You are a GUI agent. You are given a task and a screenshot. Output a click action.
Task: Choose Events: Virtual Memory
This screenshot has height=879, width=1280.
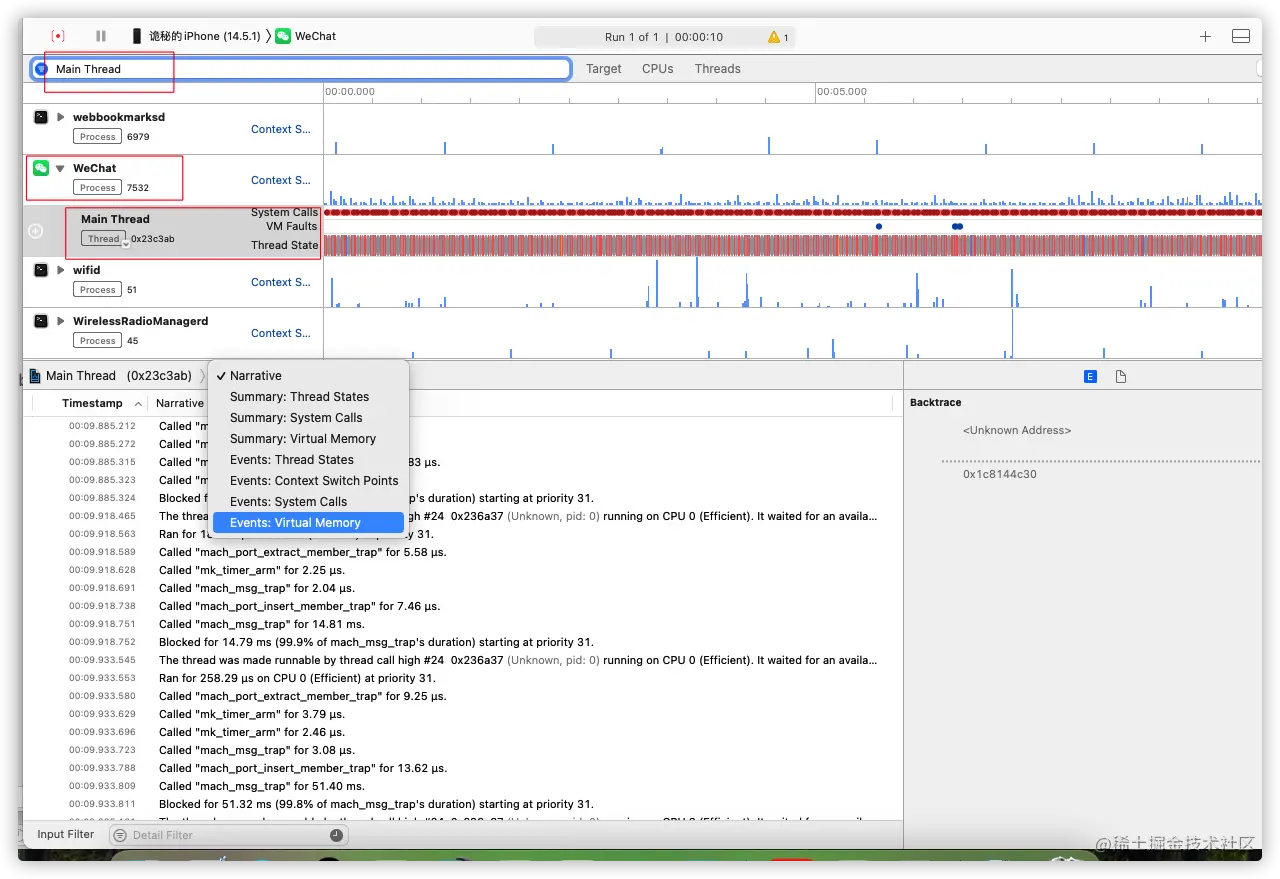coord(308,522)
